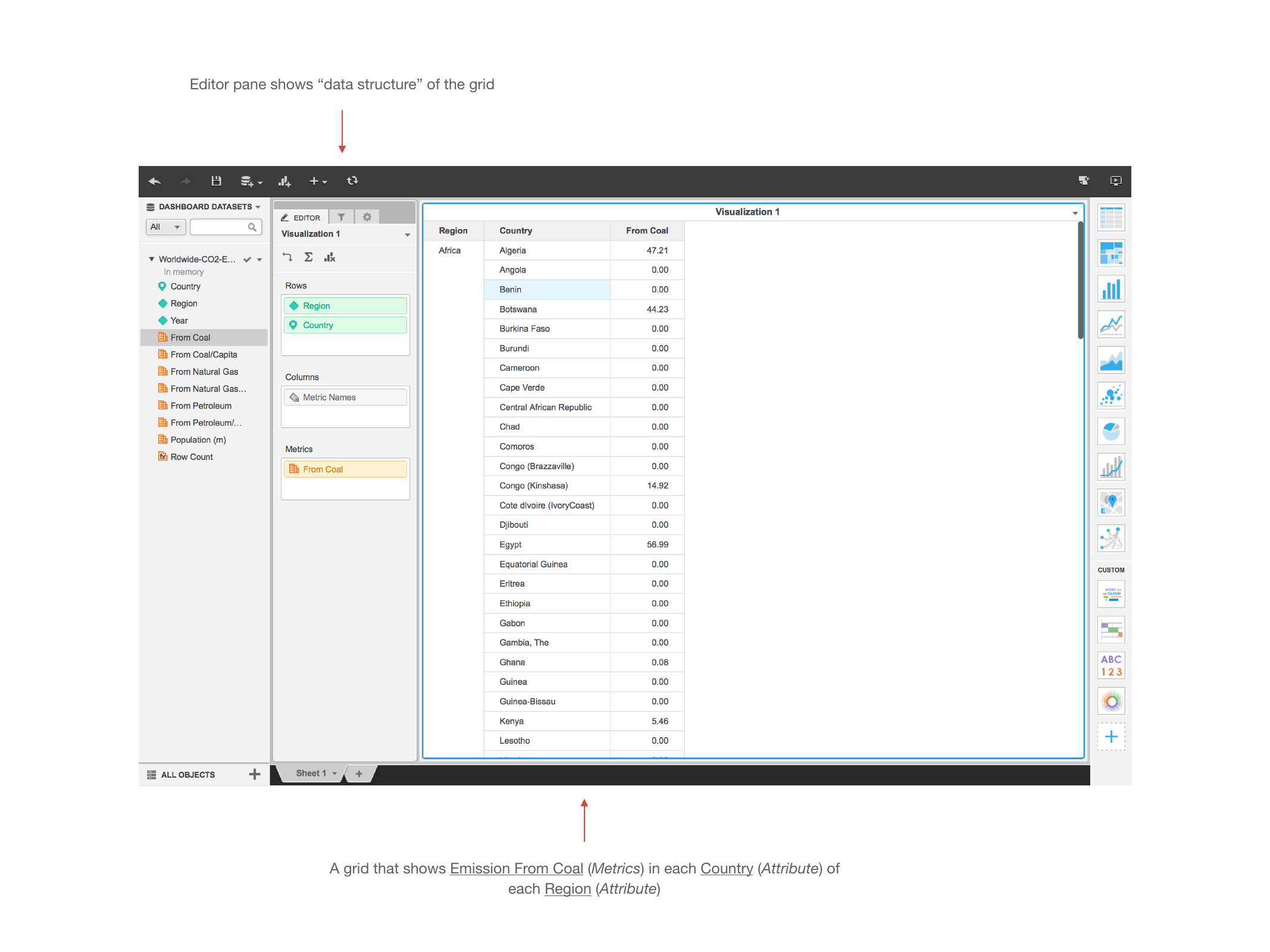Viewport: 1270px width, 952px height.
Task: Click the Region item in Rows
Action: pyautogui.click(x=345, y=306)
